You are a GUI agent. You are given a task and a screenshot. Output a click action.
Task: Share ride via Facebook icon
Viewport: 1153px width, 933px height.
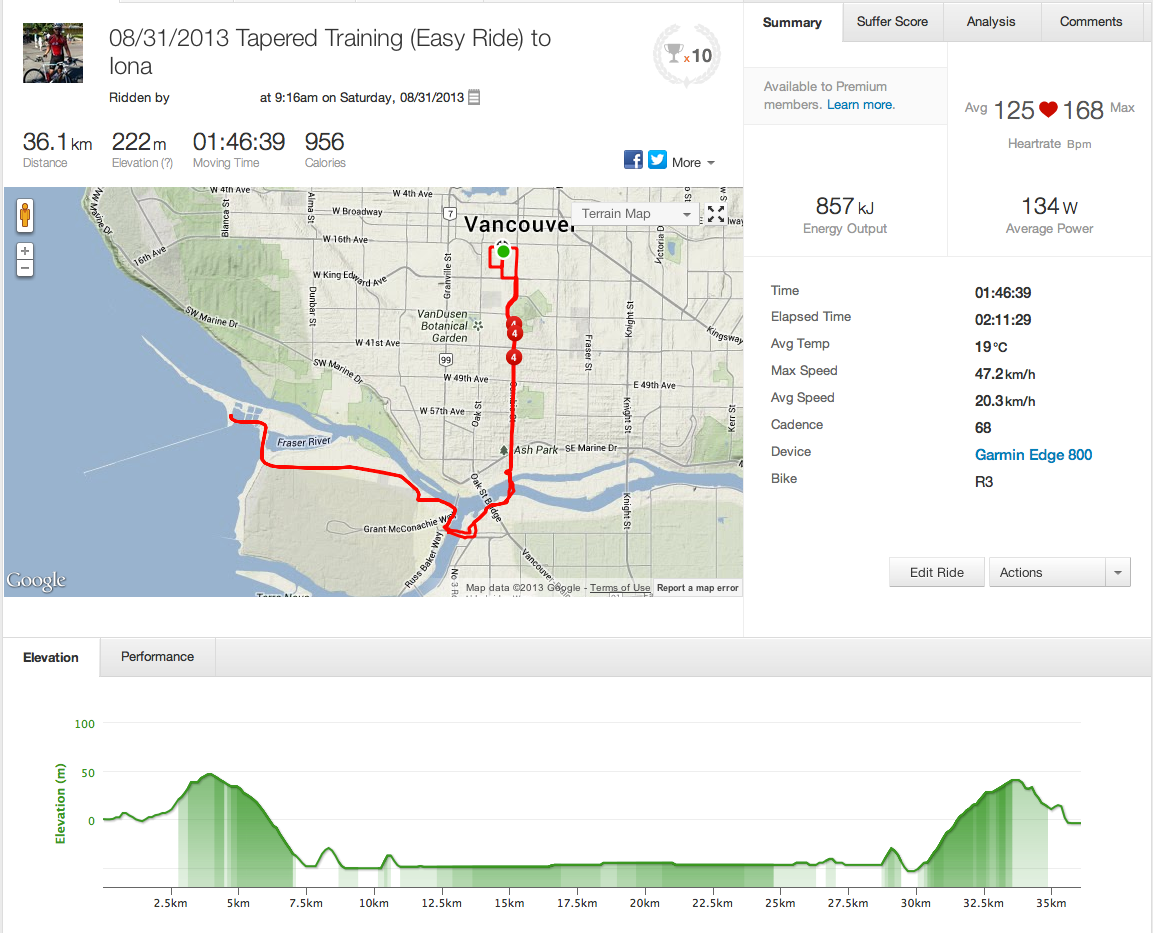633,160
